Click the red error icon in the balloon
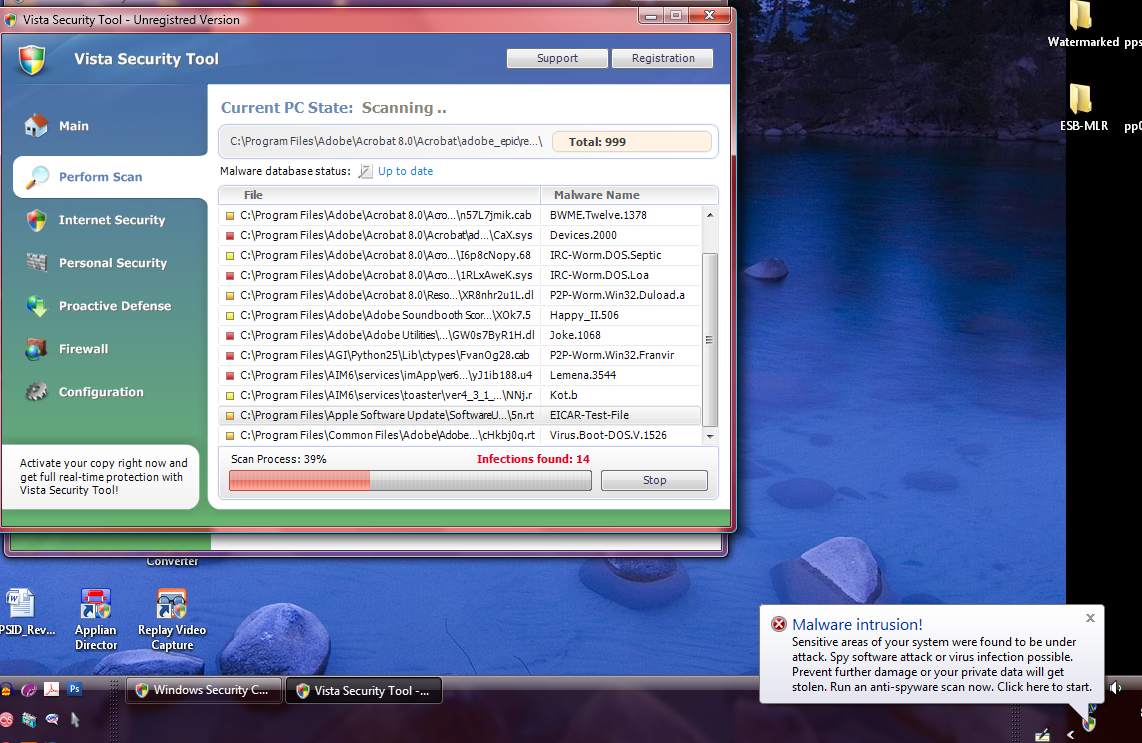 (779, 624)
